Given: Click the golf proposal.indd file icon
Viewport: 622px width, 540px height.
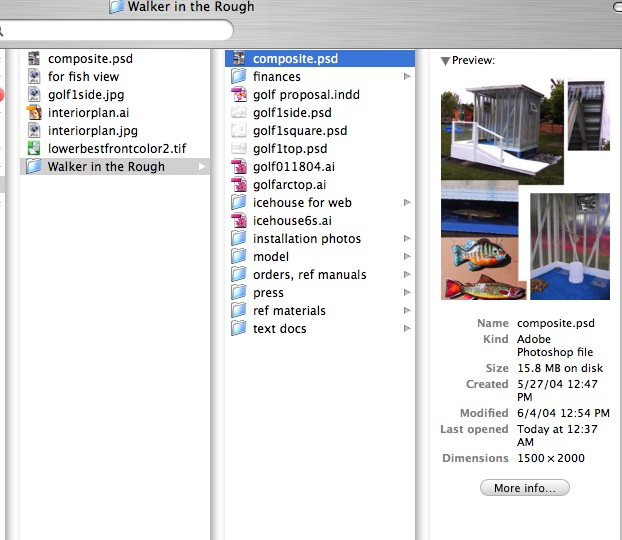Looking at the screenshot, I should pos(239,95).
